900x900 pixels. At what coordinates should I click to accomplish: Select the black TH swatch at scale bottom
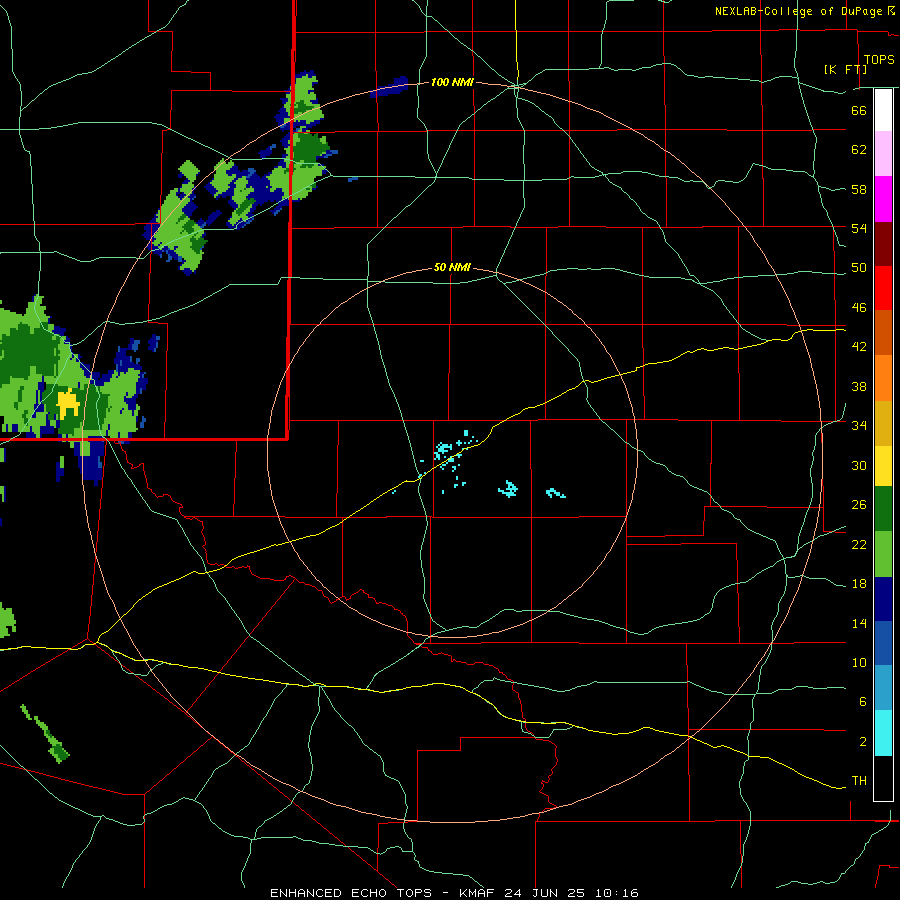883,778
